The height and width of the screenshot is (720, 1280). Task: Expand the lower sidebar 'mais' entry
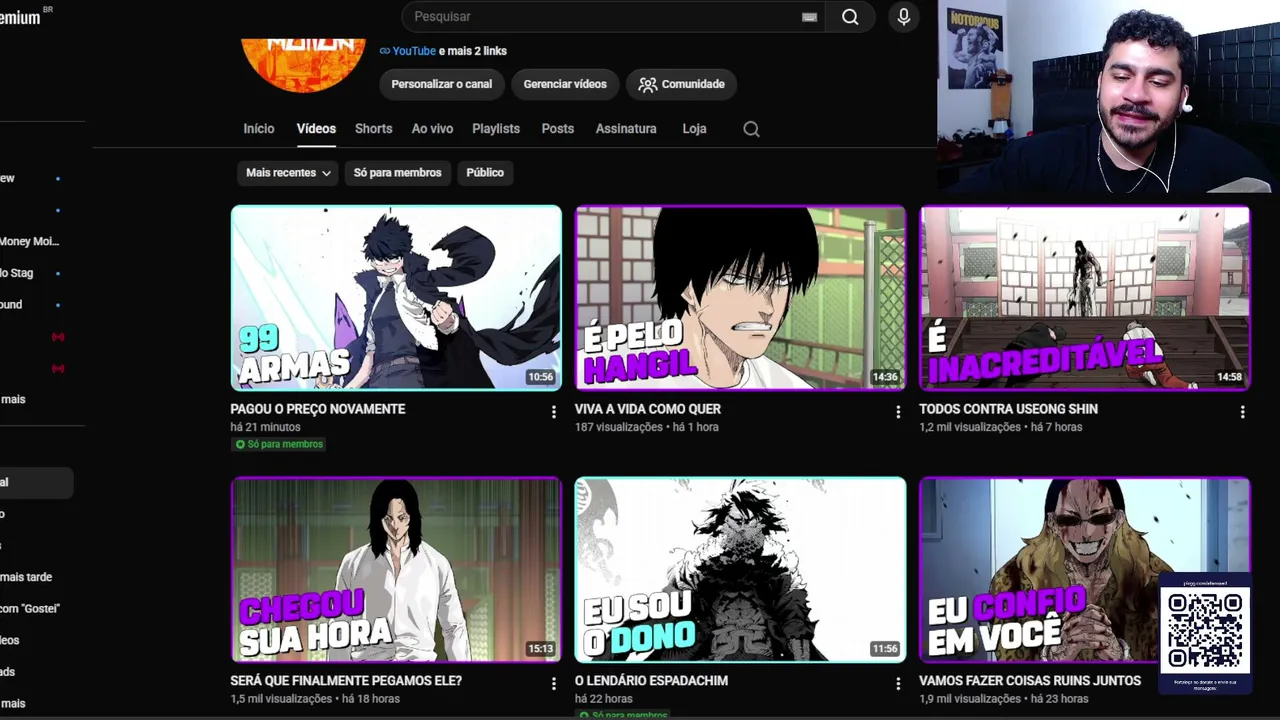pyautogui.click(x=13, y=703)
